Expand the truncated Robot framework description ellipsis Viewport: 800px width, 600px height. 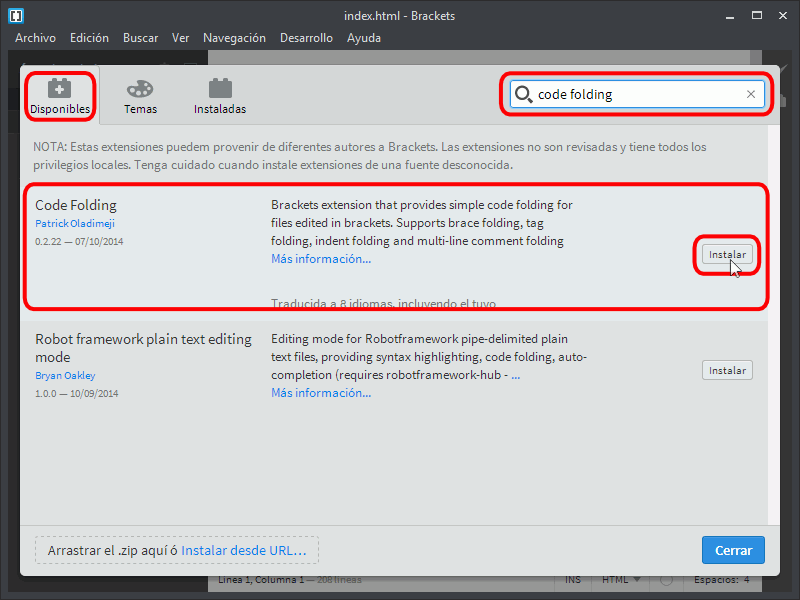coord(516,376)
